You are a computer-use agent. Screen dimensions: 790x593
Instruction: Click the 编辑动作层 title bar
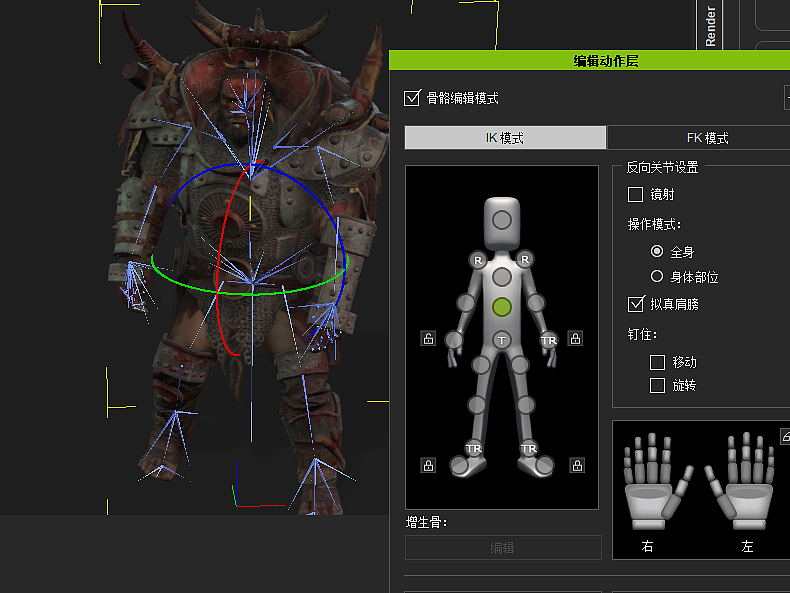click(589, 60)
